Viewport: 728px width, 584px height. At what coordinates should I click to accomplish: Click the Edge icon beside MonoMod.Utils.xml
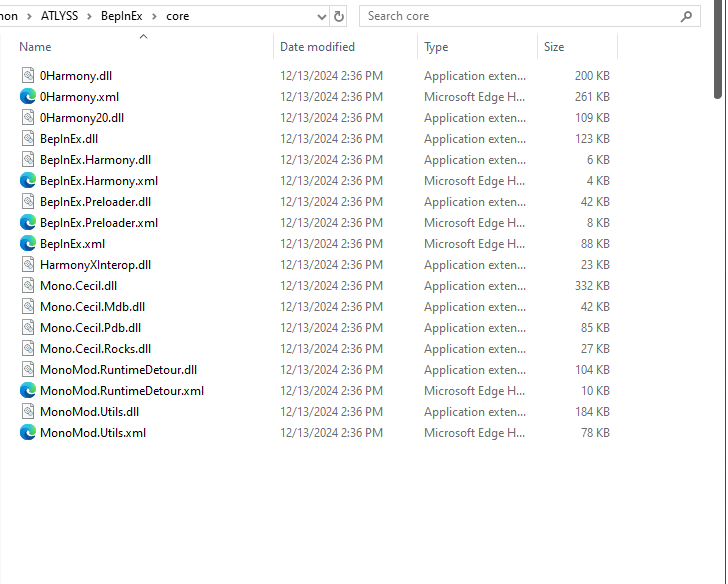point(28,433)
